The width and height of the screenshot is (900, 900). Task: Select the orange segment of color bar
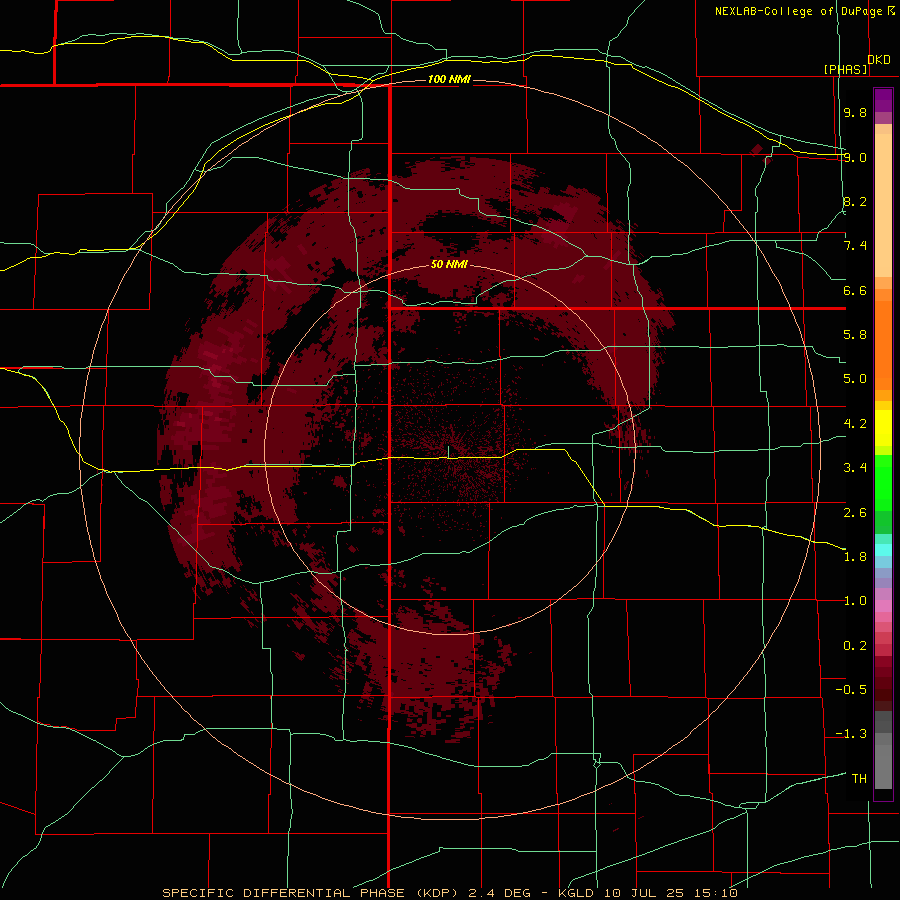tap(883, 345)
